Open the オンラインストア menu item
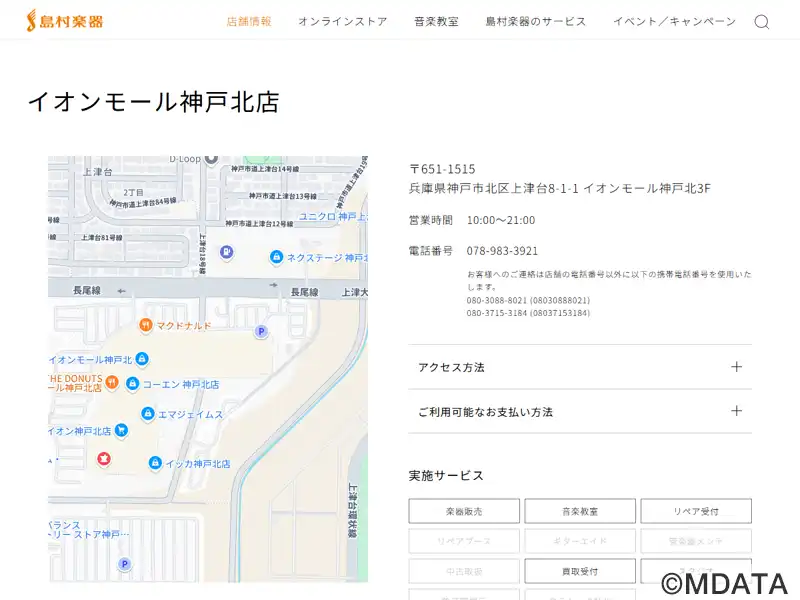Viewport: 800px width, 600px height. coord(342,21)
